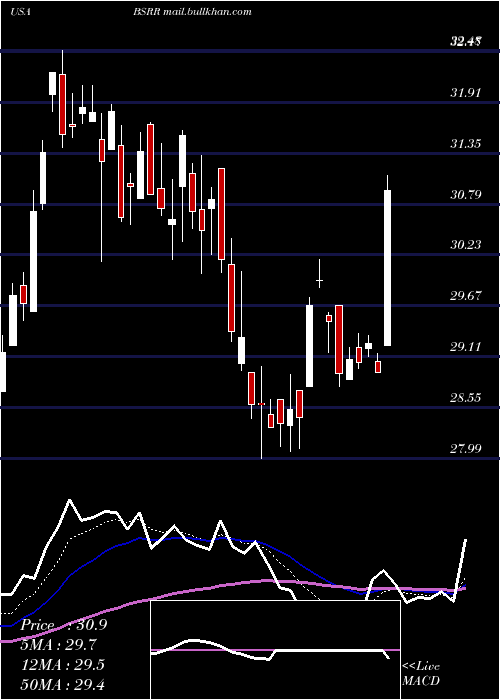Click the 32.47 price axis label
This screenshot has width=500, height=700.
466,42
